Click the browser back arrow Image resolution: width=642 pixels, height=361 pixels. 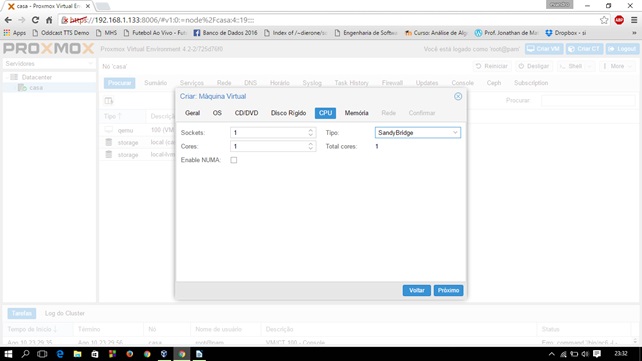pos(8,20)
